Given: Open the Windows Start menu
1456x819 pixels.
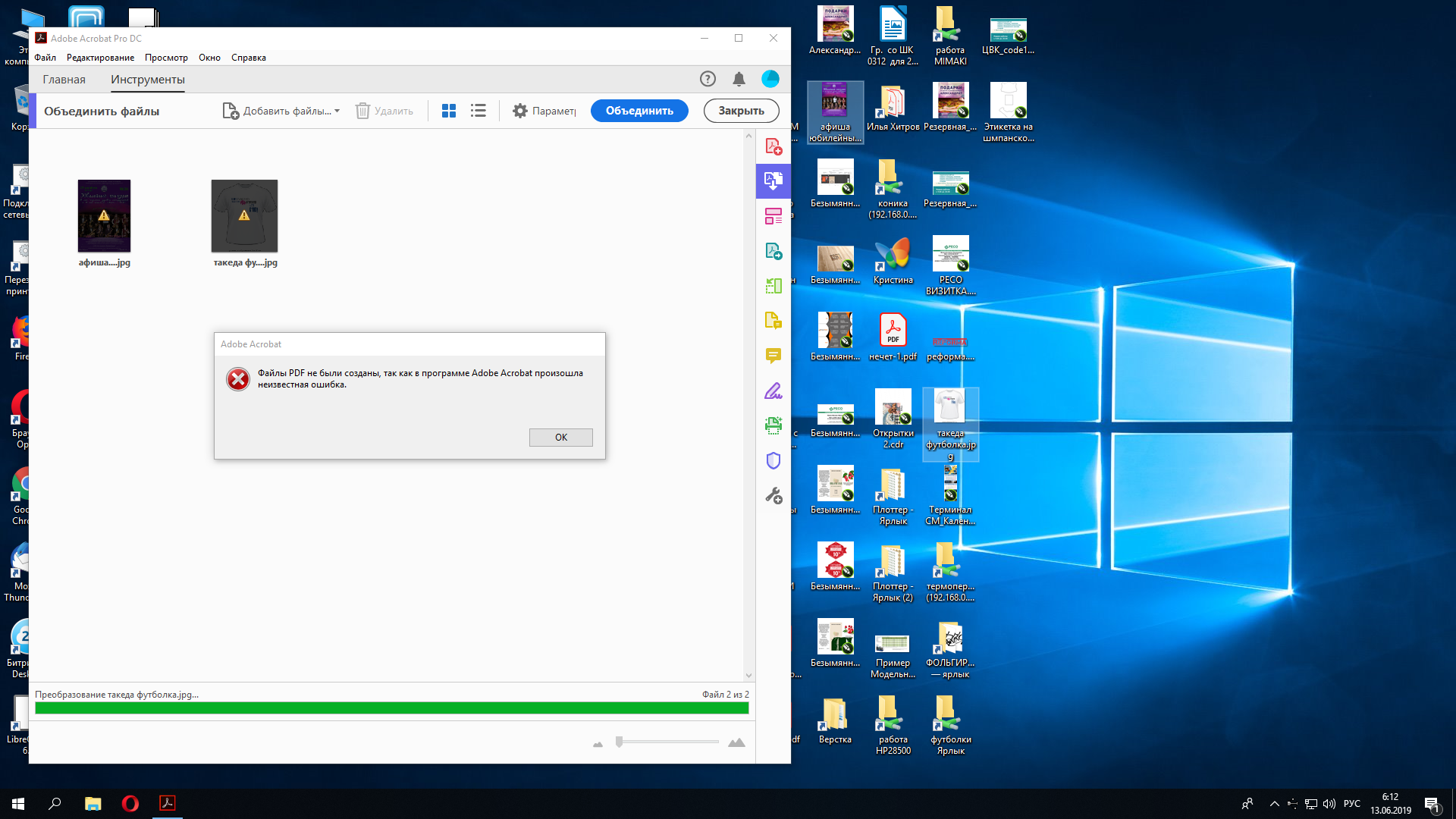Looking at the screenshot, I should click(18, 804).
